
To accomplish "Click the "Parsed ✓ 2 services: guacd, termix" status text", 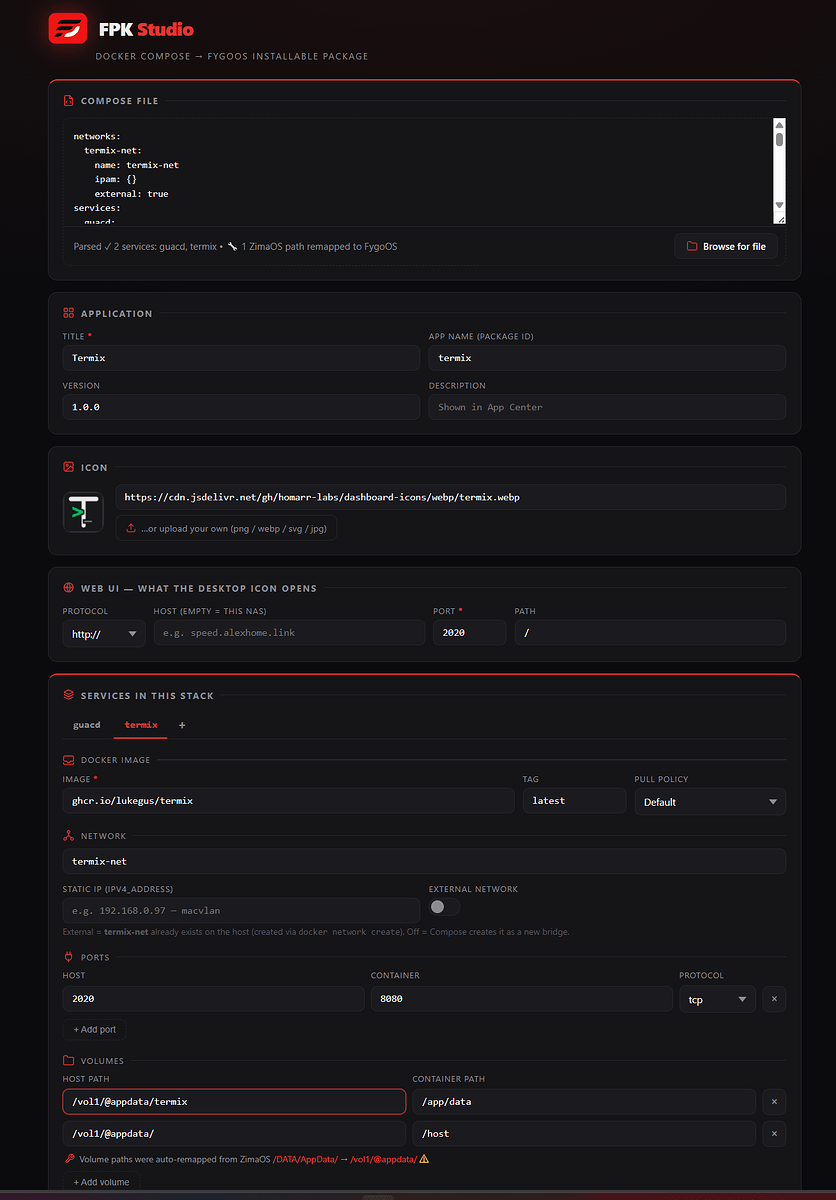I will point(145,246).
